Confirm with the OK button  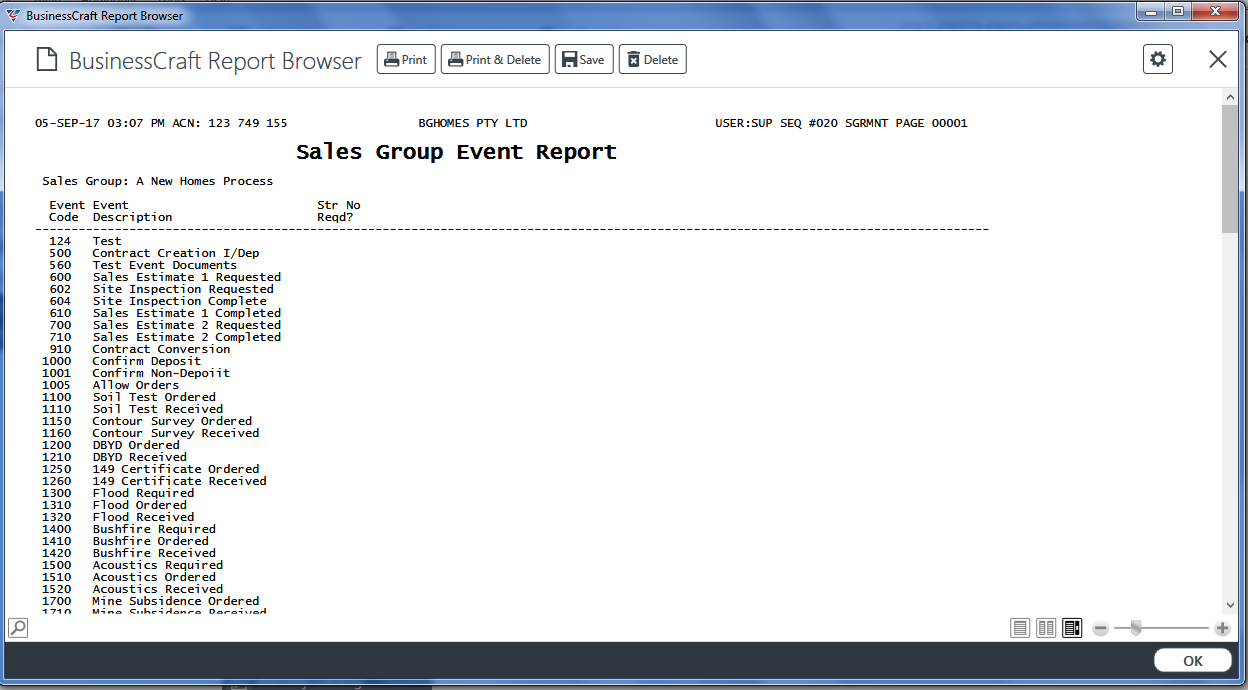tap(1192, 661)
